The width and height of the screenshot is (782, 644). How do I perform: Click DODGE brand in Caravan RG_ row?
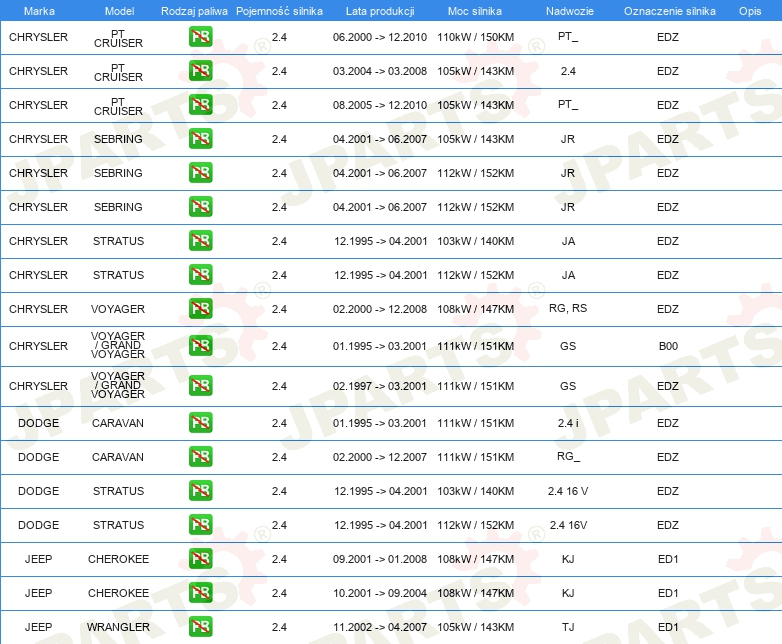point(38,457)
